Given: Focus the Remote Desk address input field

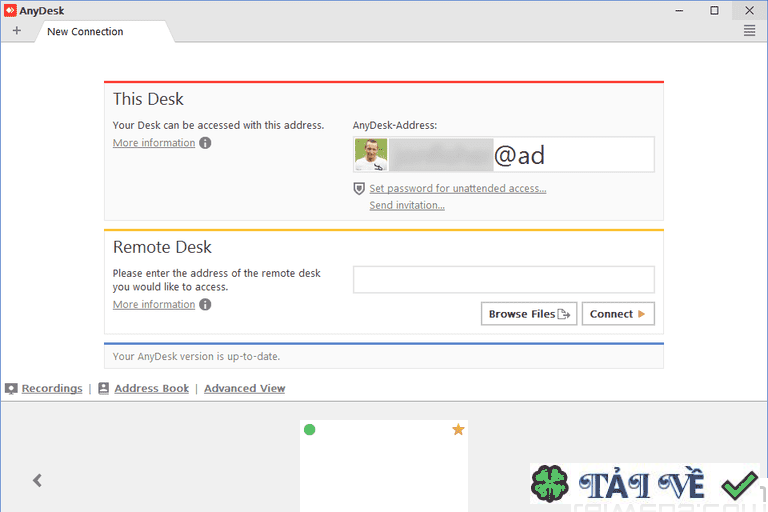Looking at the screenshot, I should [x=504, y=280].
